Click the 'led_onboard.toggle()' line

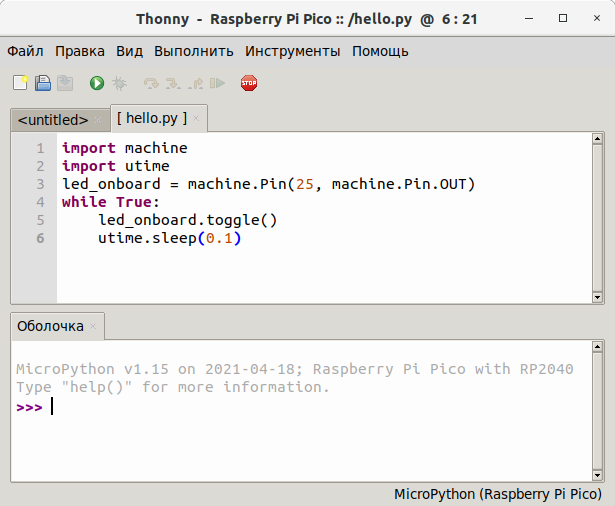pyautogui.click(x=187, y=220)
